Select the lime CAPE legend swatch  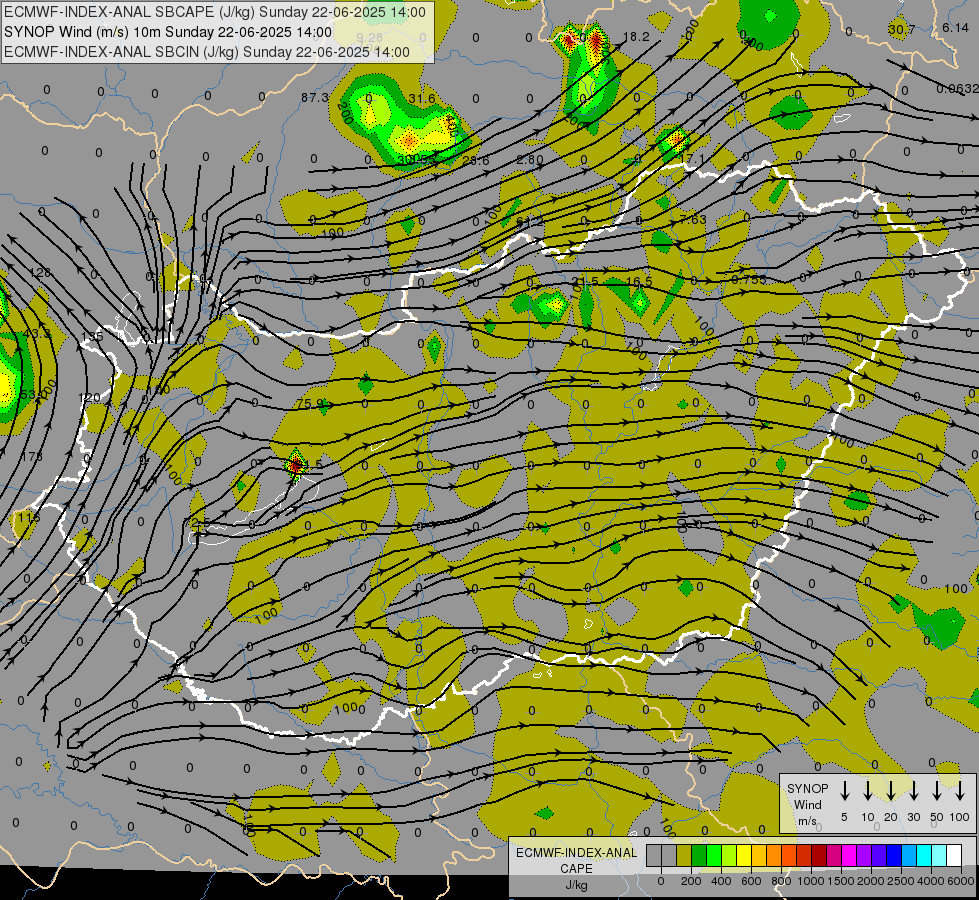click(x=729, y=855)
